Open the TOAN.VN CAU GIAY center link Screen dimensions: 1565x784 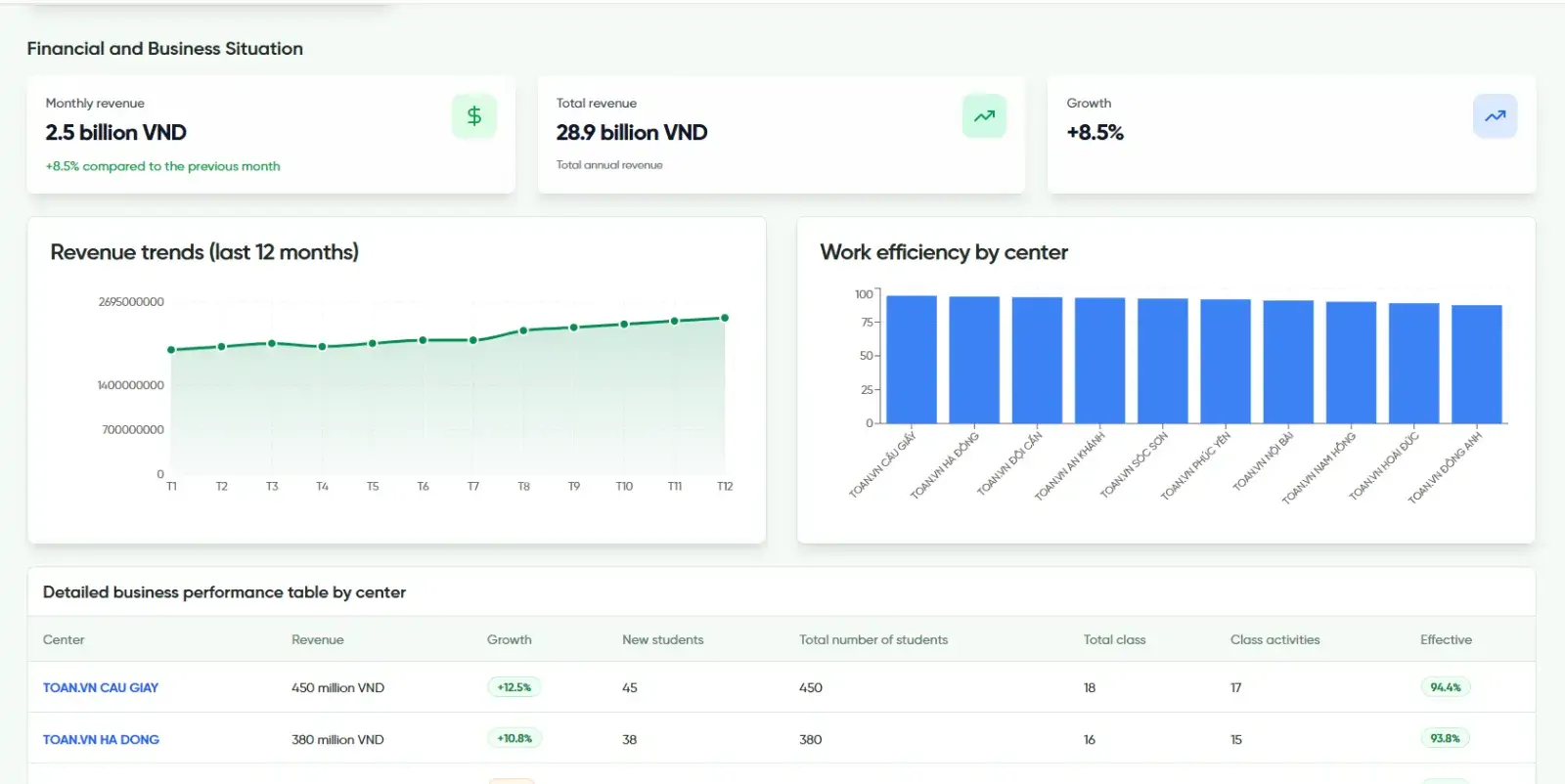[x=101, y=687]
